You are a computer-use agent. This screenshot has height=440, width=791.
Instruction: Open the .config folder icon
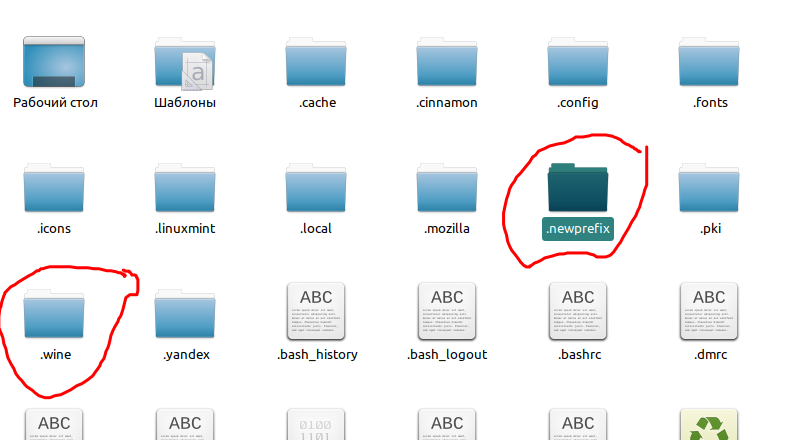click(x=578, y=62)
